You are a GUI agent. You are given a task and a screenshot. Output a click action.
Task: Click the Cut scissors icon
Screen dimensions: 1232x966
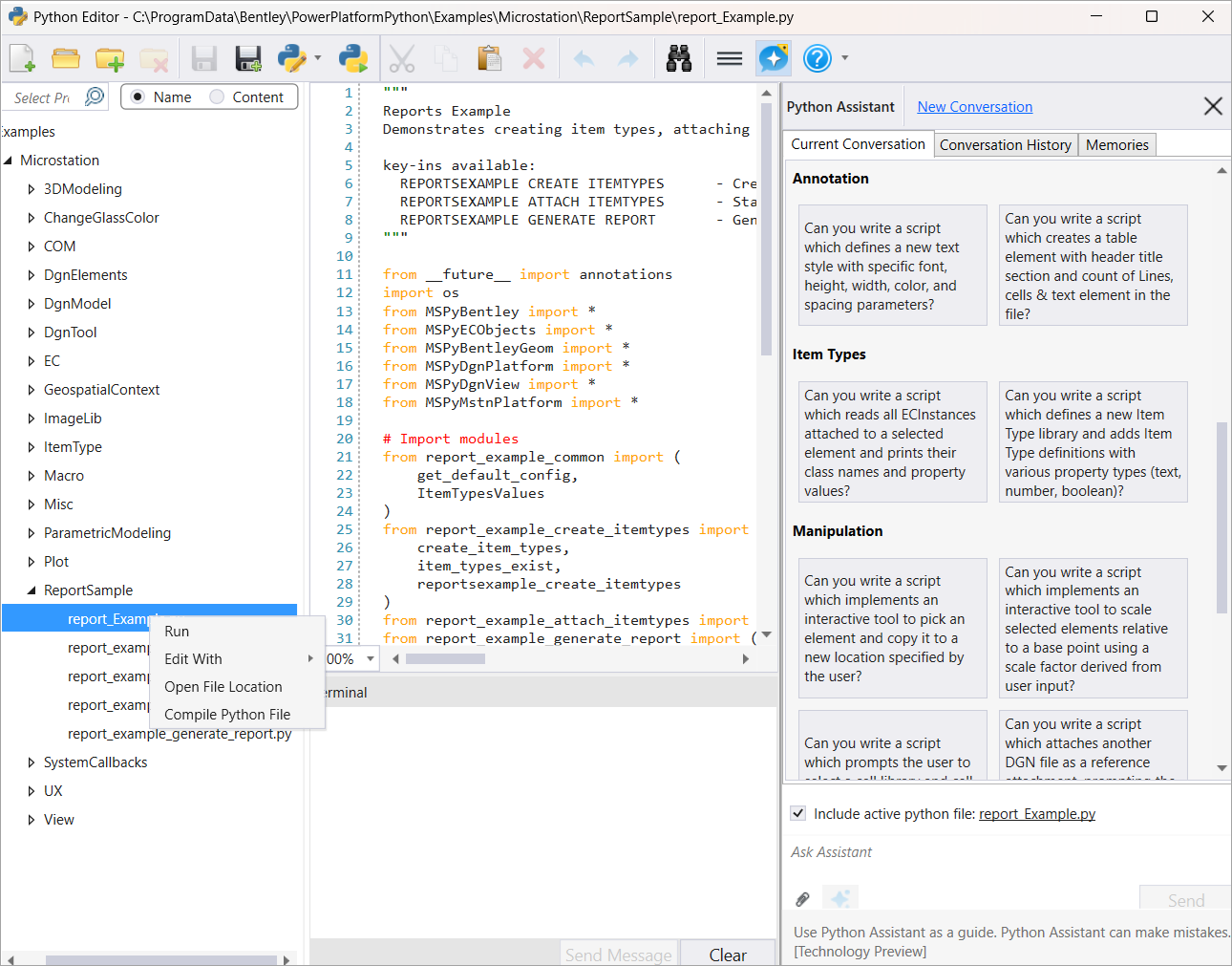pos(402,58)
